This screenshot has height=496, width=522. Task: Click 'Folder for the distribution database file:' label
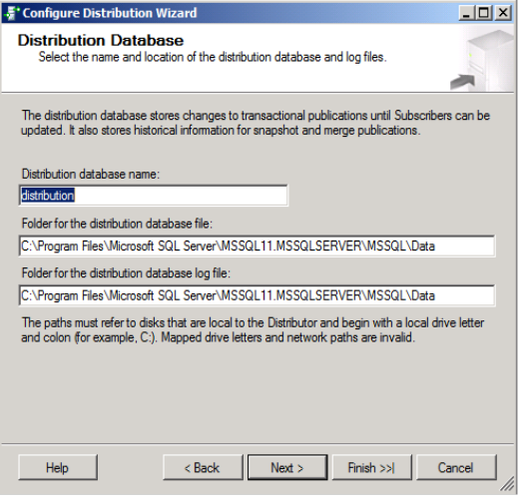tap(117, 223)
